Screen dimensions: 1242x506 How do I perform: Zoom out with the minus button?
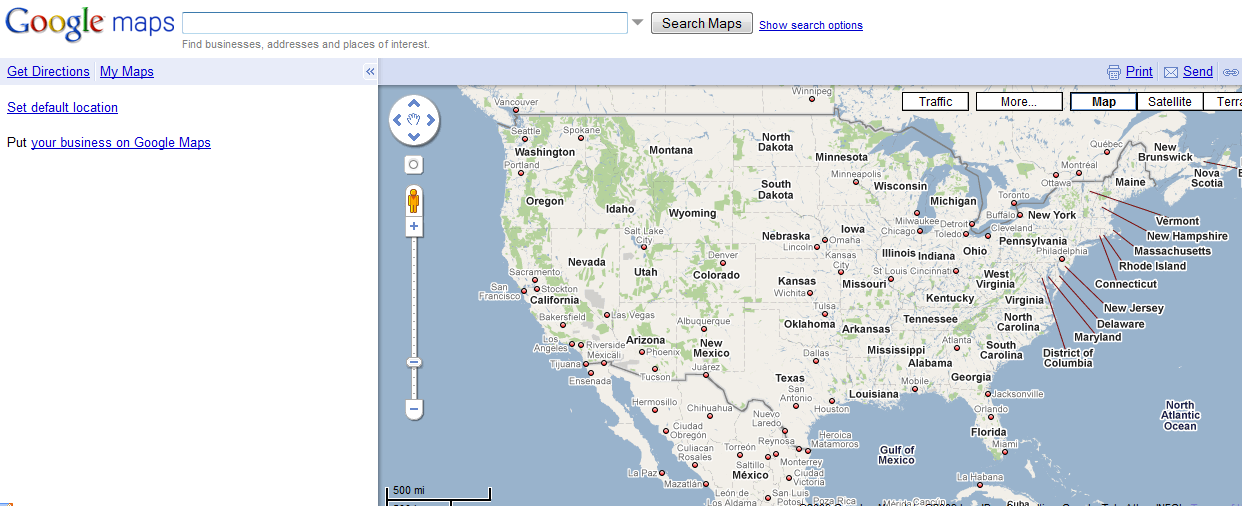414,409
